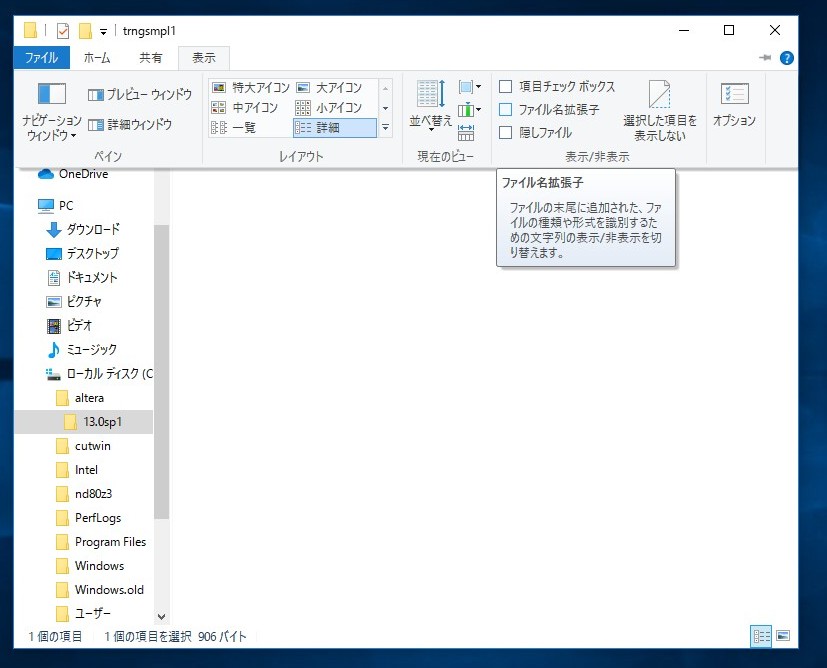Select Local Disk (ローカル ディスク) C
This screenshot has width=827, height=668.
click(99, 374)
